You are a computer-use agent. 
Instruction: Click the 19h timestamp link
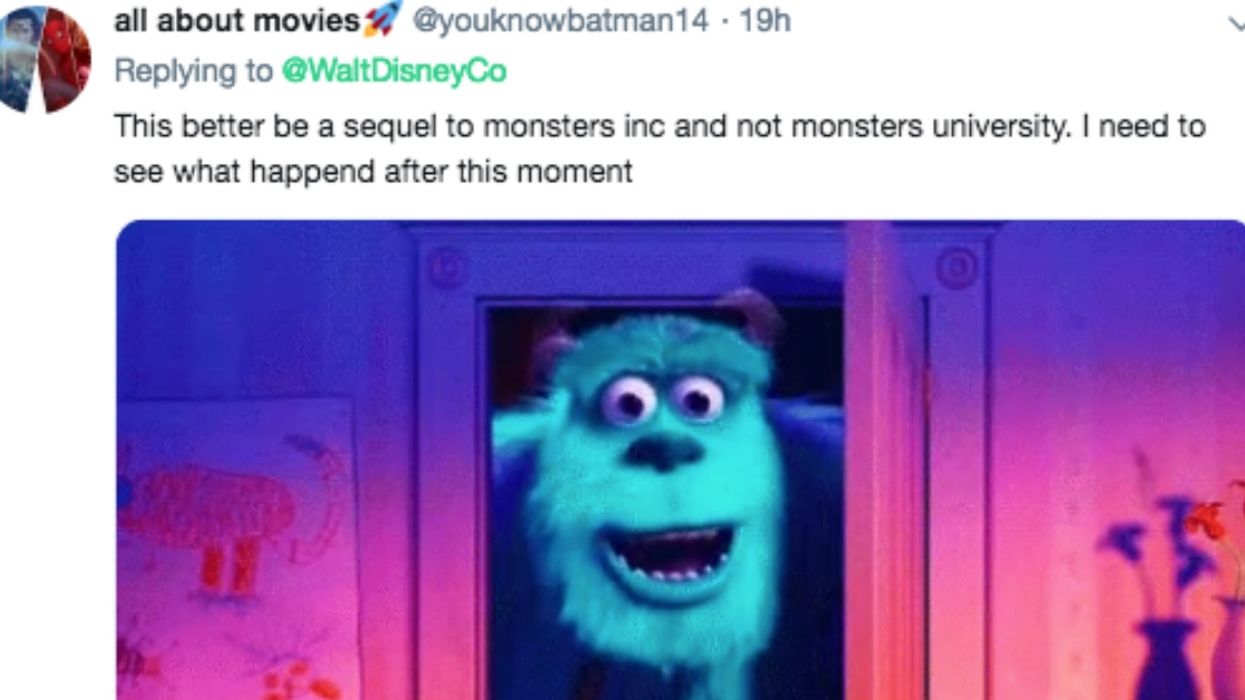pos(764,21)
